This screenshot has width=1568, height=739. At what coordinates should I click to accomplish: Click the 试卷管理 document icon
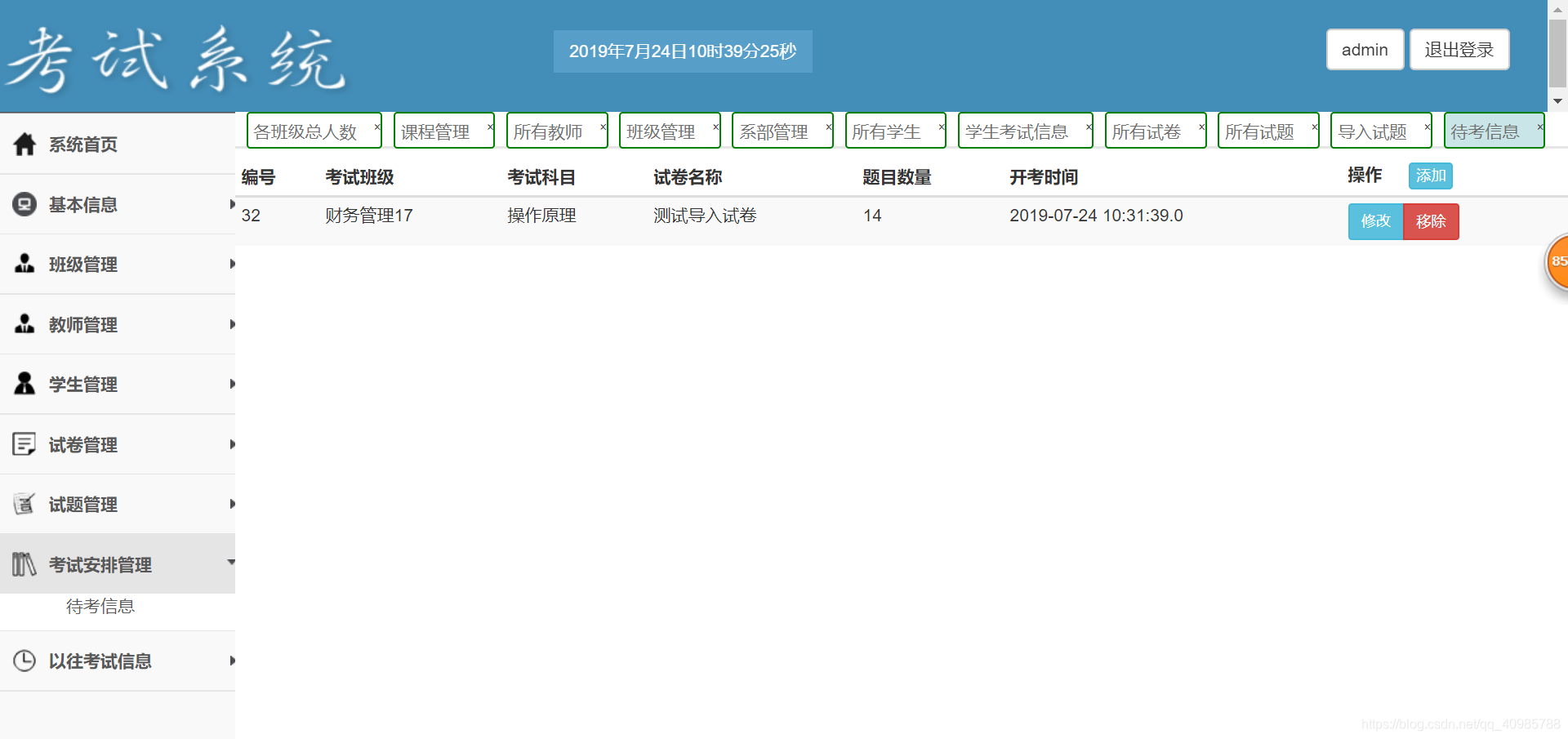[x=24, y=444]
